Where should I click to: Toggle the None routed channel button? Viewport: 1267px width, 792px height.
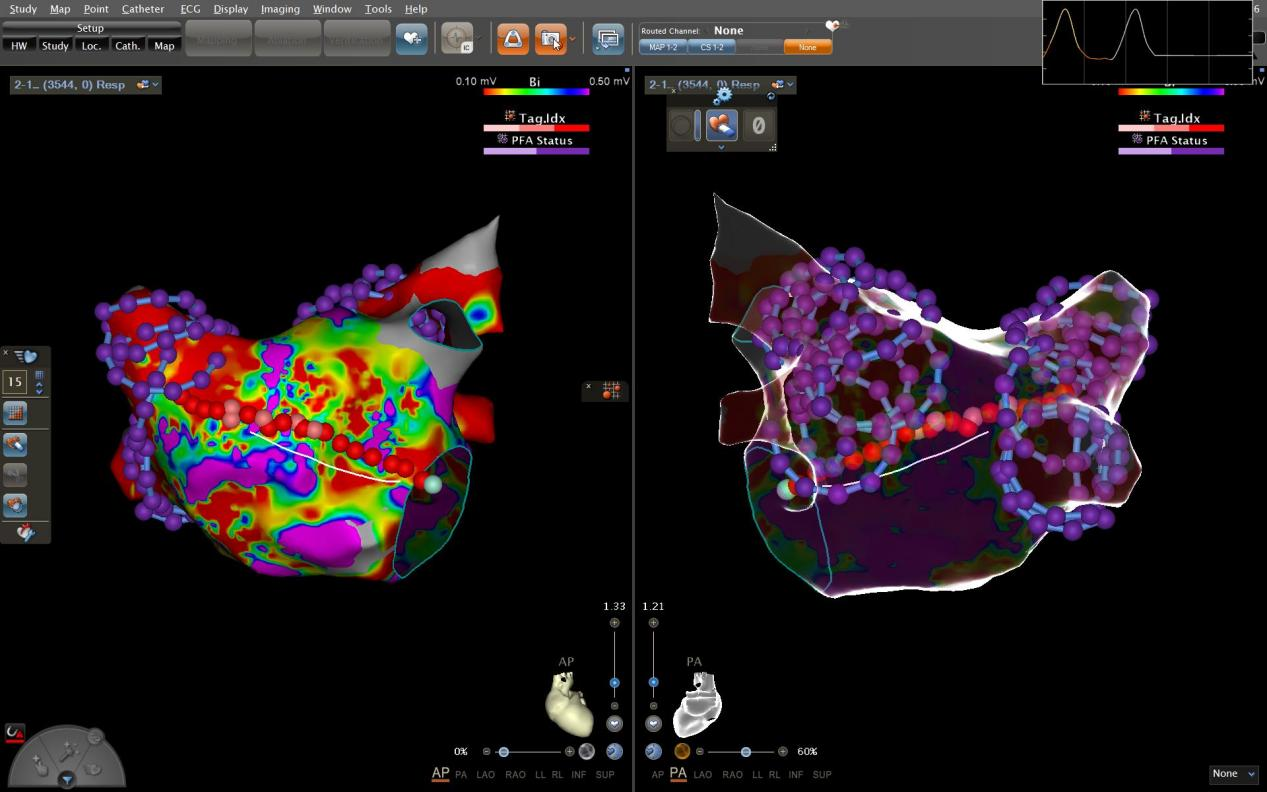click(807, 47)
